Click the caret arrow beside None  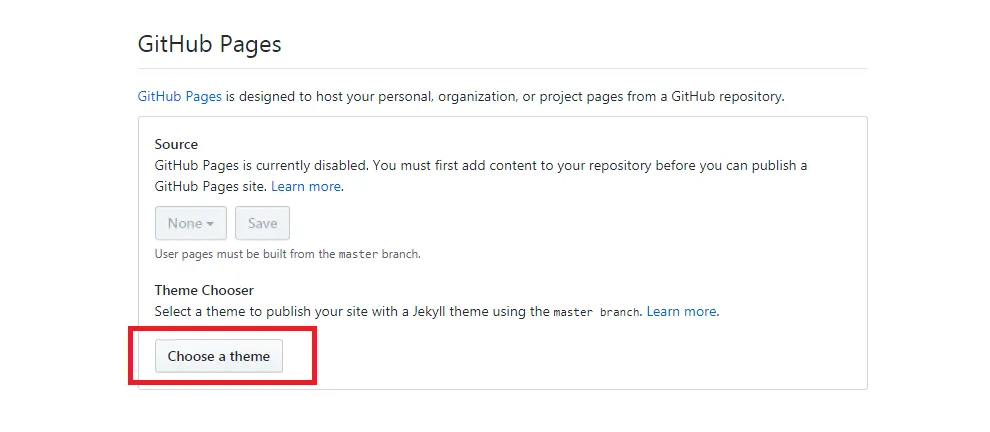pos(211,224)
